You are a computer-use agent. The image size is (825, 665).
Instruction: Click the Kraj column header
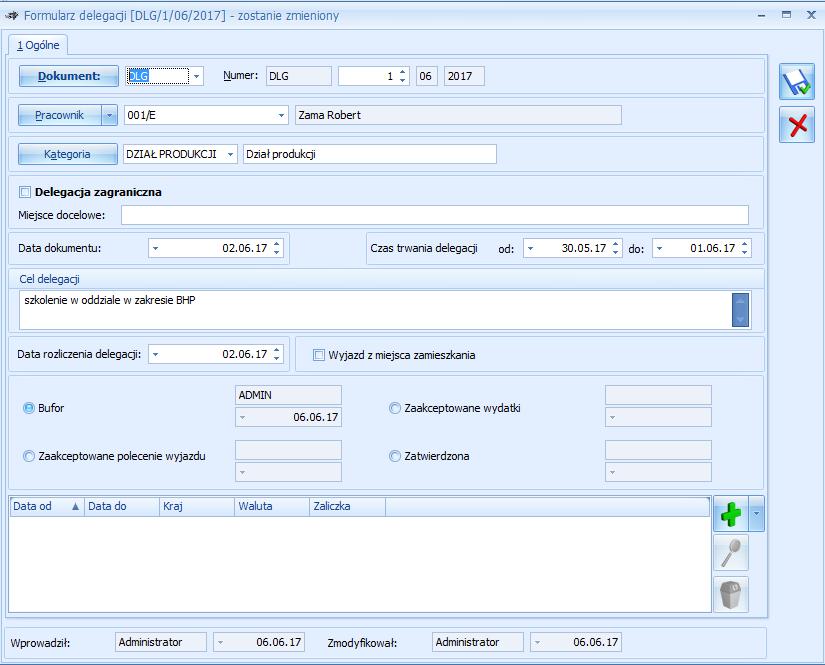click(x=197, y=507)
